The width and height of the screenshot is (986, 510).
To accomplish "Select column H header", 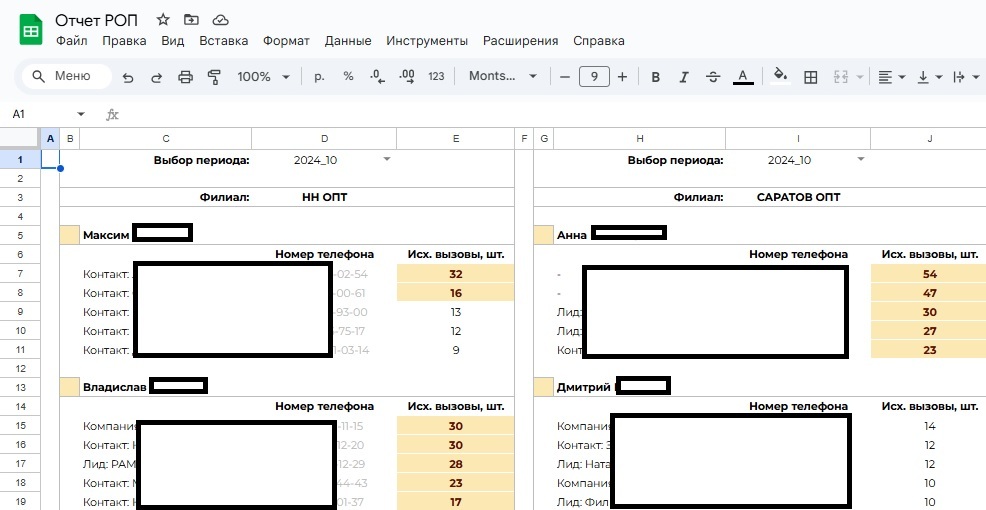I will 640,139.
